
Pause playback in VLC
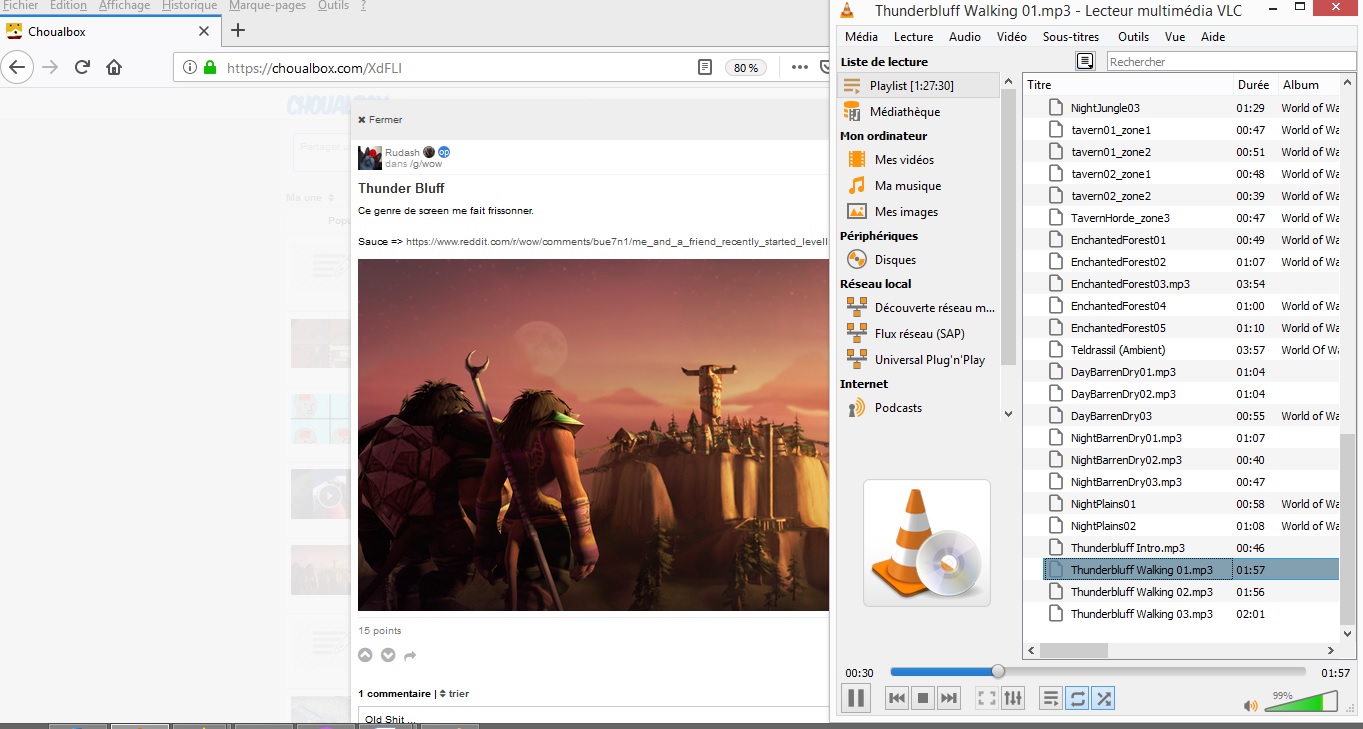856,698
